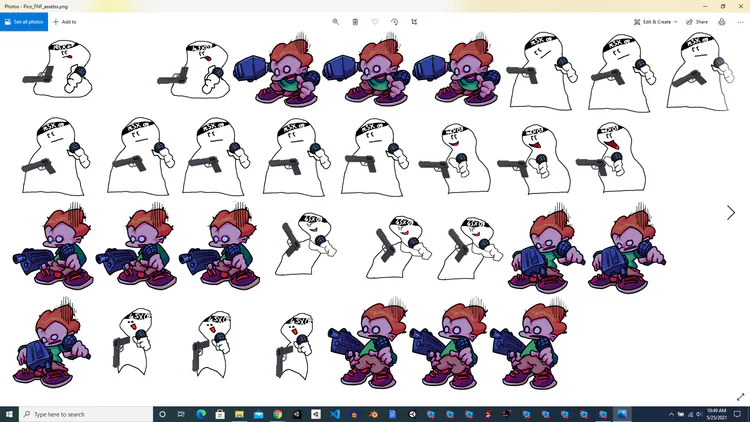The height and width of the screenshot is (422, 750).
Task: Open File Explorer from the taskbar
Action: coord(239,414)
